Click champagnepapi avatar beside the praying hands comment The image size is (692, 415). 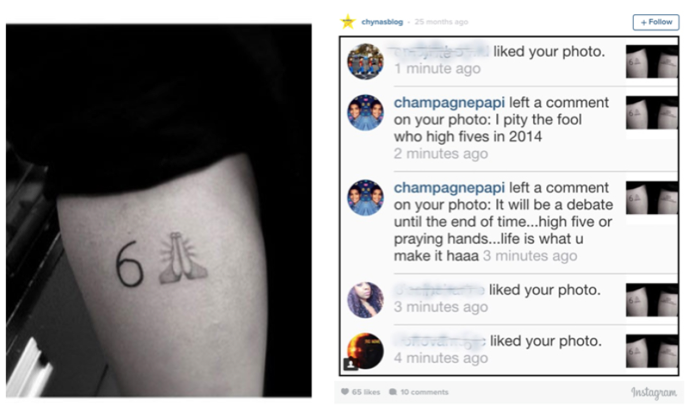(x=365, y=198)
